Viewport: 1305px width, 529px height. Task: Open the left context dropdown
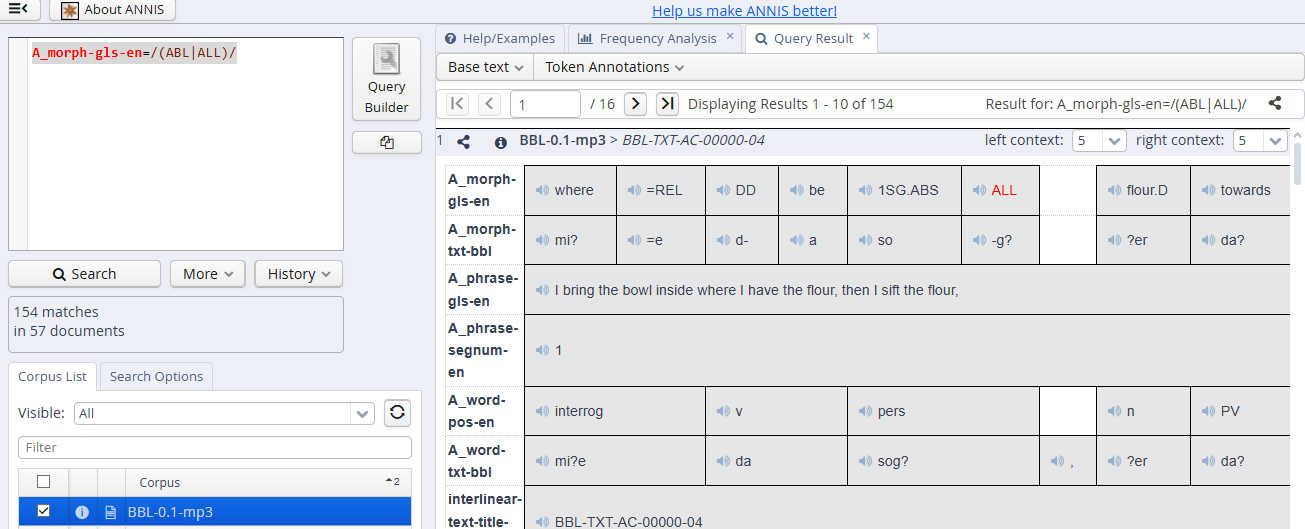pyautogui.click(x=1098, y=141)
